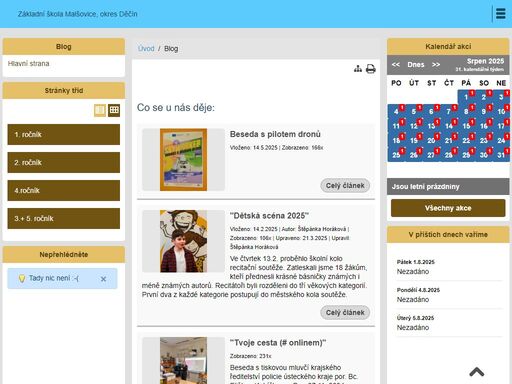
Task: Open the hamburger menu icon
Action: [x=500, y=14]
